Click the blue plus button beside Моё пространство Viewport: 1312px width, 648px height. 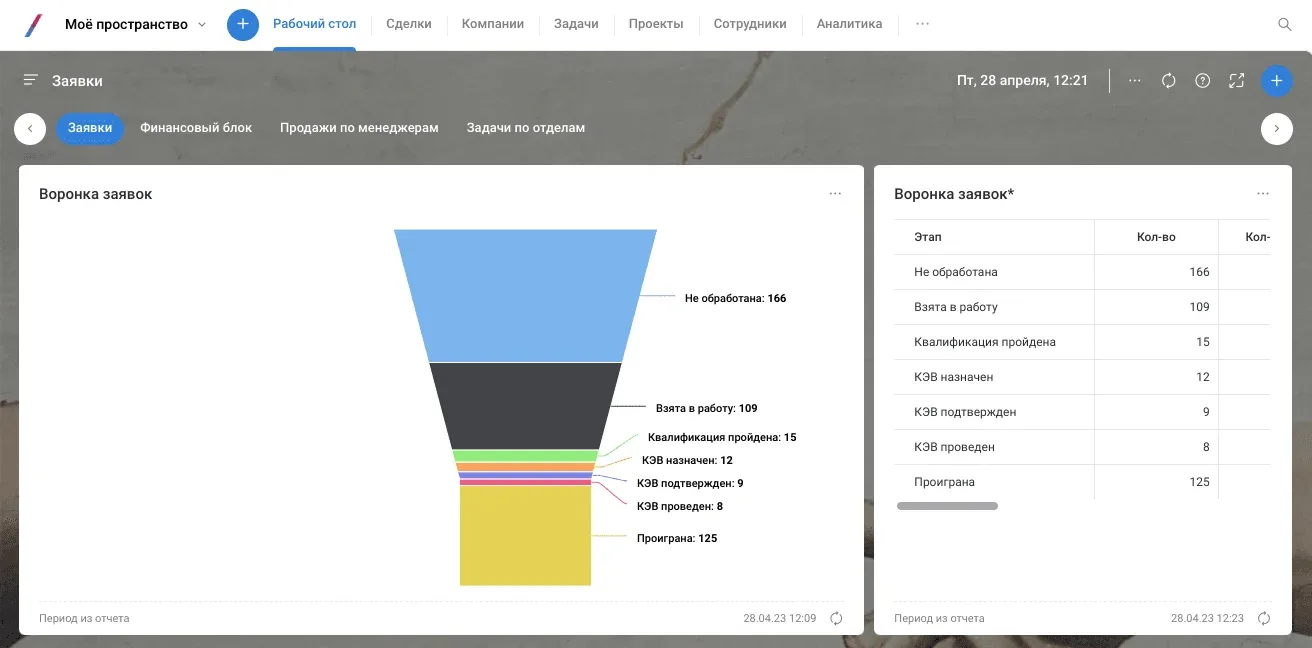(243, 24)
